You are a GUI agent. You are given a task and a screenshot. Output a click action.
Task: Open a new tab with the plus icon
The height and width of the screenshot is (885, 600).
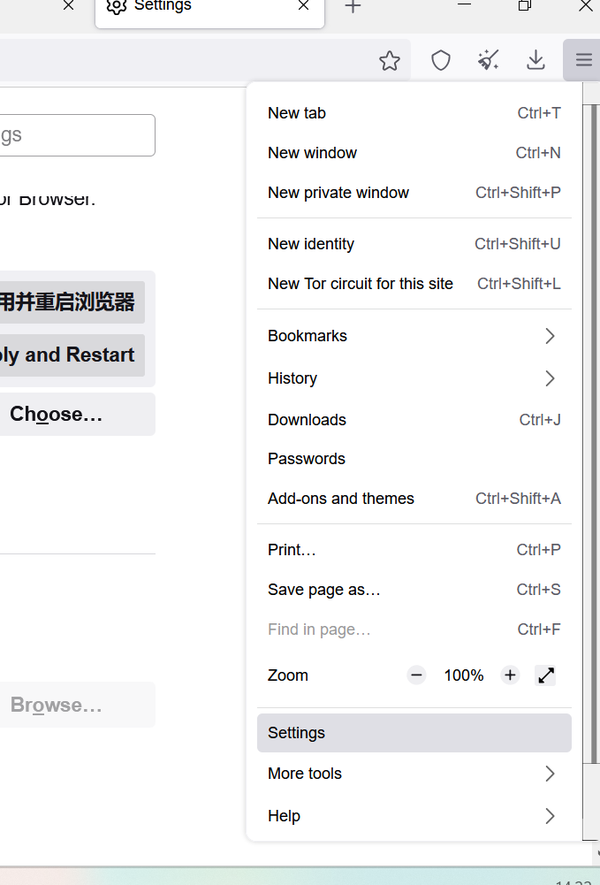coord(352,8)
